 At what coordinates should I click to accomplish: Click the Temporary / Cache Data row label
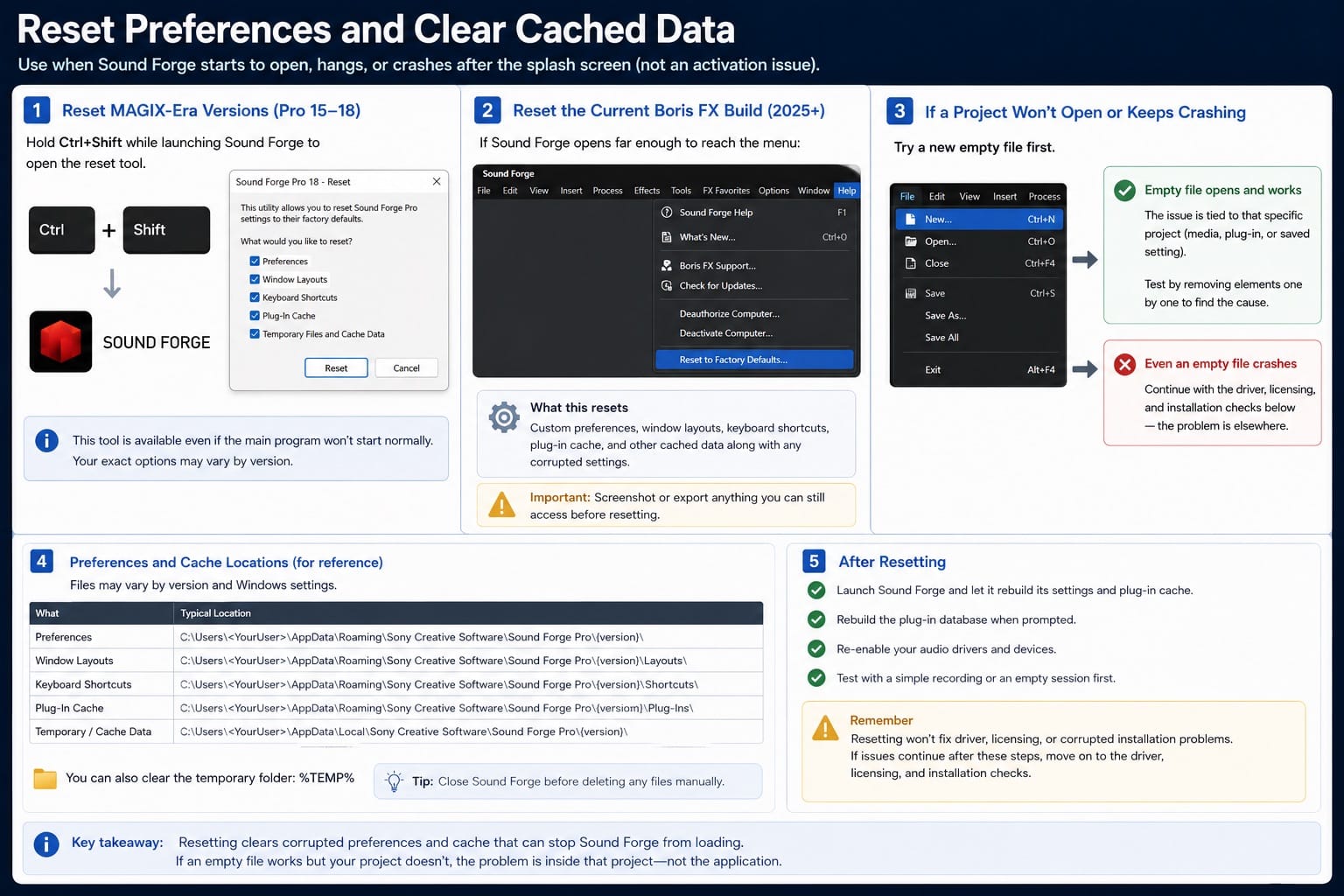(93, 731)
